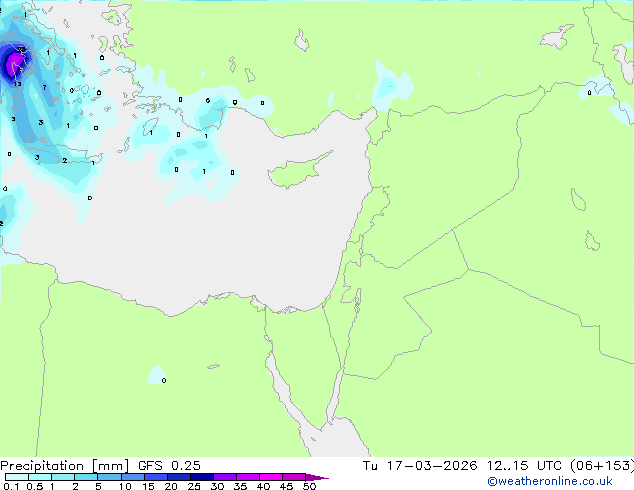This screenshot has width=634, height=490.
Task: Pick the 20–25 mm dark blue swatch
Action: (179, 477)
